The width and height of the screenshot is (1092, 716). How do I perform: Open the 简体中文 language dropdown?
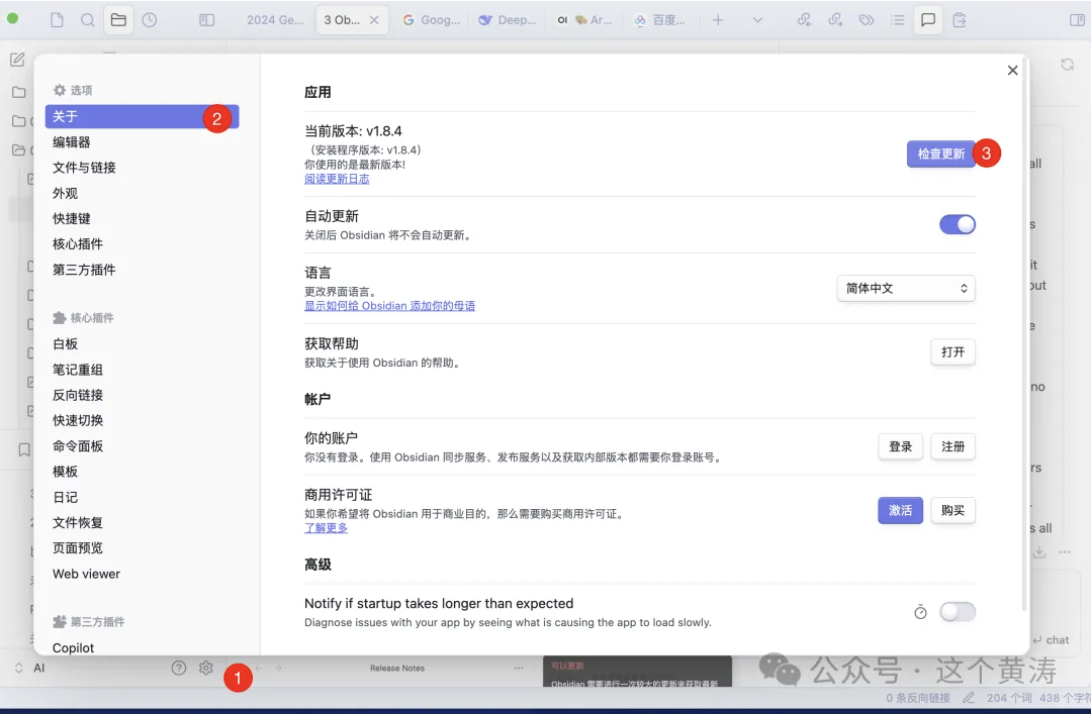tap(905, 288)
